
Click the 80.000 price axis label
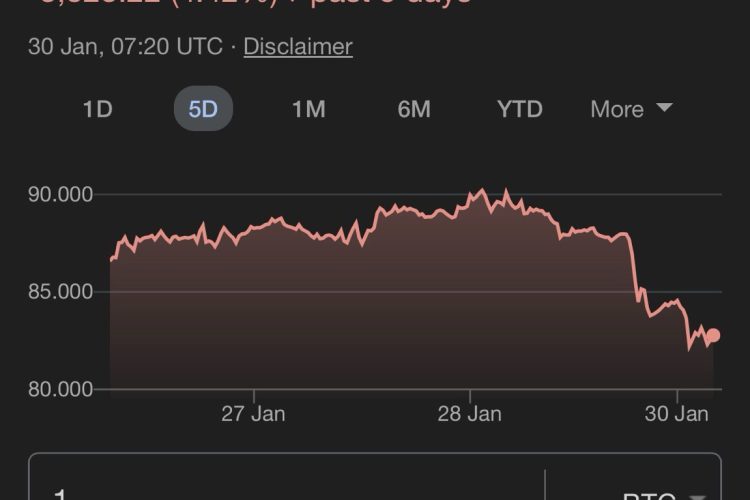[x=61, y=389]
